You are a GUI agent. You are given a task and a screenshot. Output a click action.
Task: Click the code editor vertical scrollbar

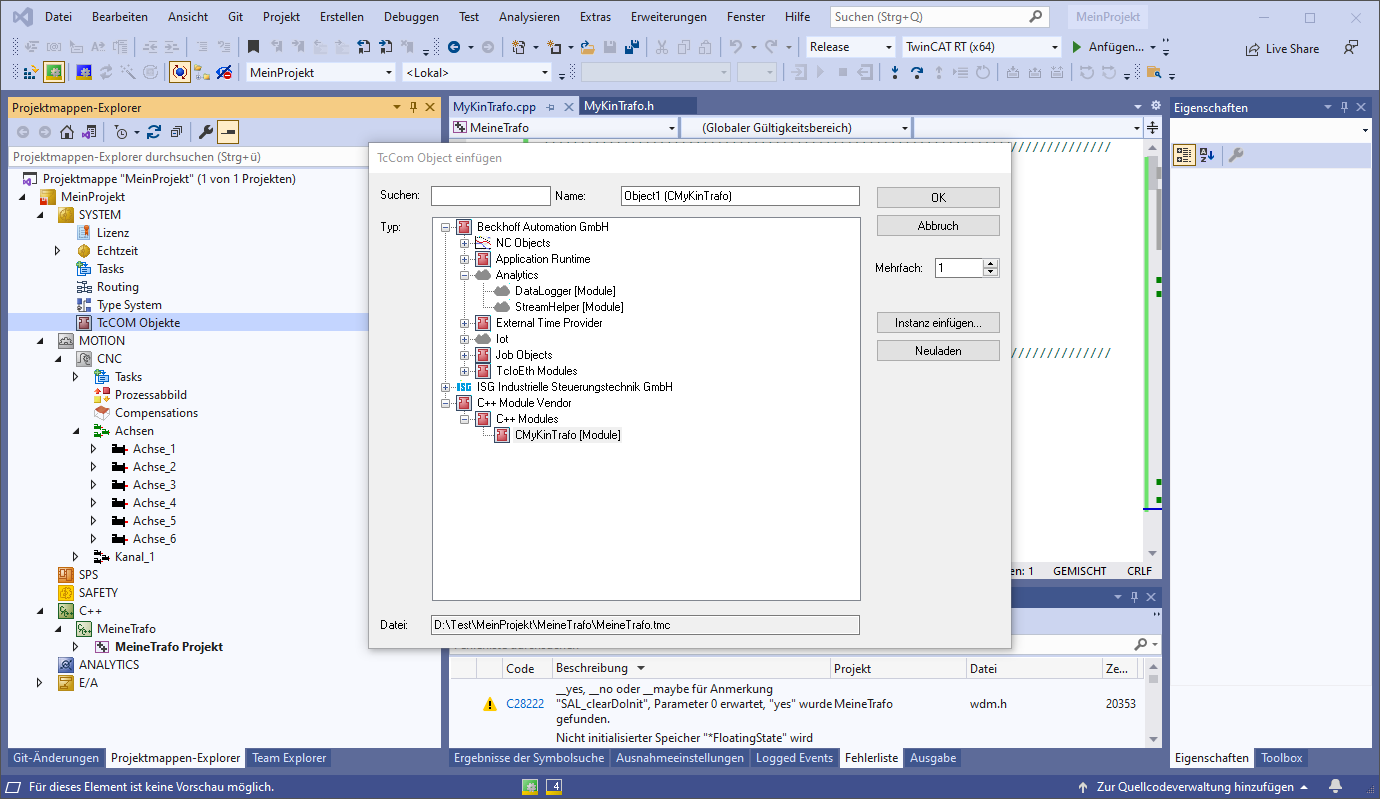pyautogui.click(x=1152, y=350)
